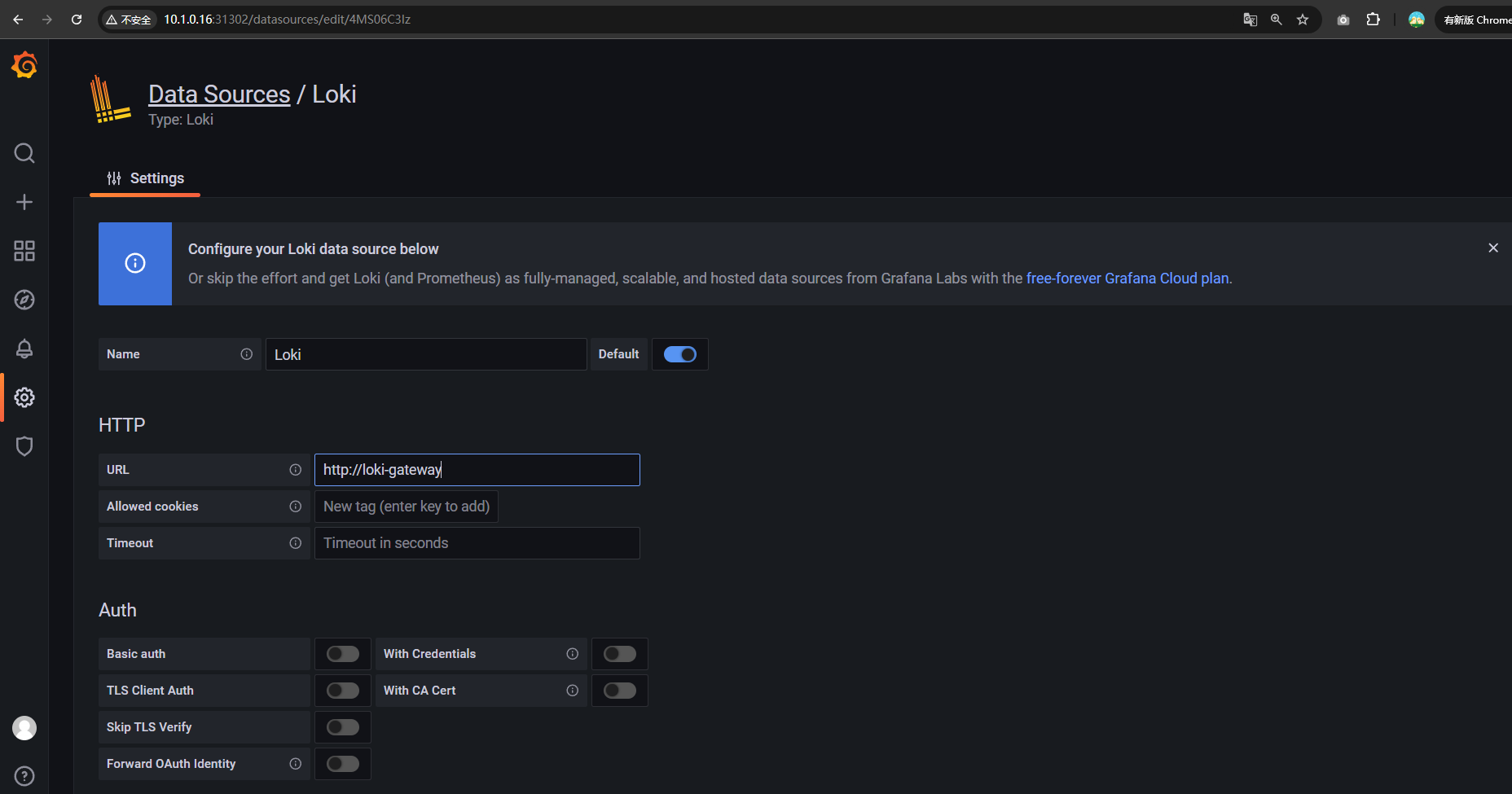The image size is (1512, 794).
Task: Open the Create plus icon in sidebar
Action: 24,202
